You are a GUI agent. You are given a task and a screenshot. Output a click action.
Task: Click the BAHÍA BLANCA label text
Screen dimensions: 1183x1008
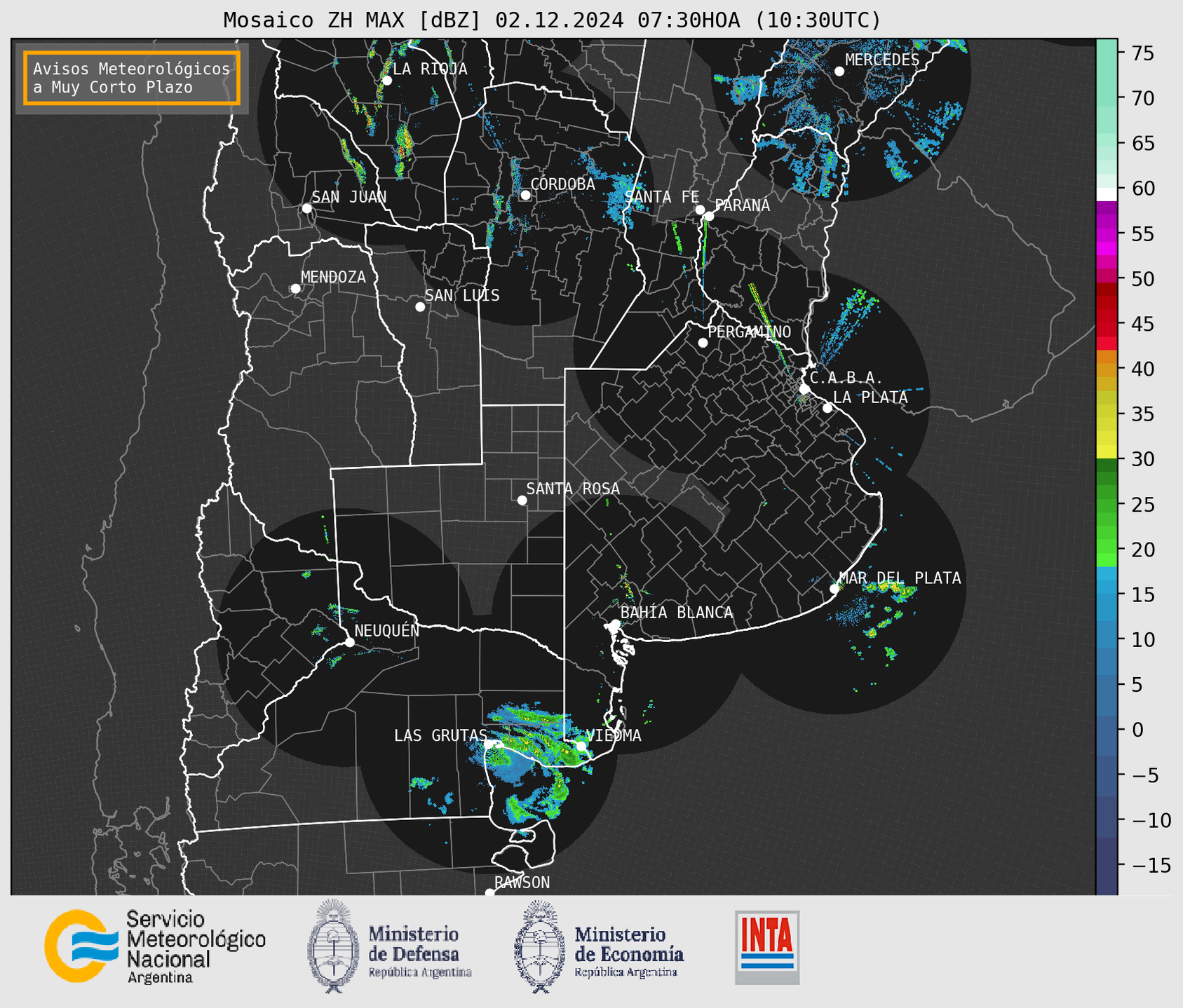click(677, 613)
